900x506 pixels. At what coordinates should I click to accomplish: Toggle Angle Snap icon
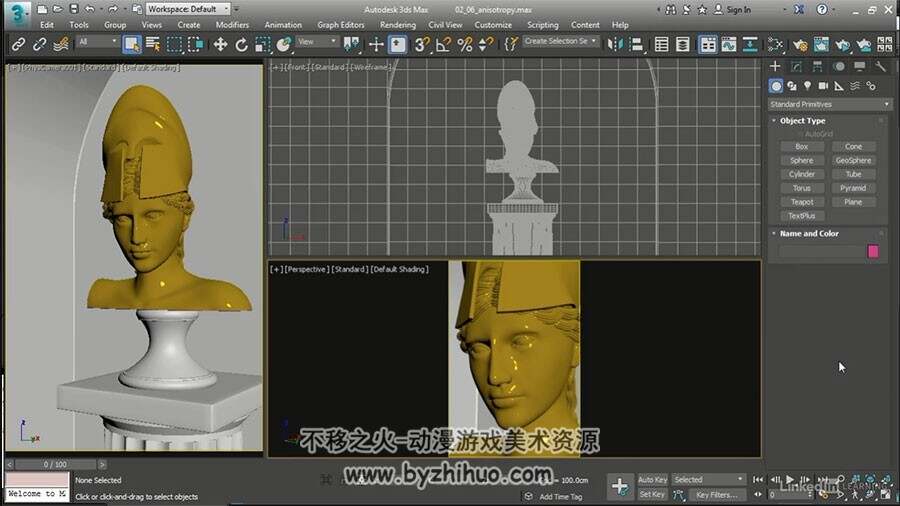443,44
